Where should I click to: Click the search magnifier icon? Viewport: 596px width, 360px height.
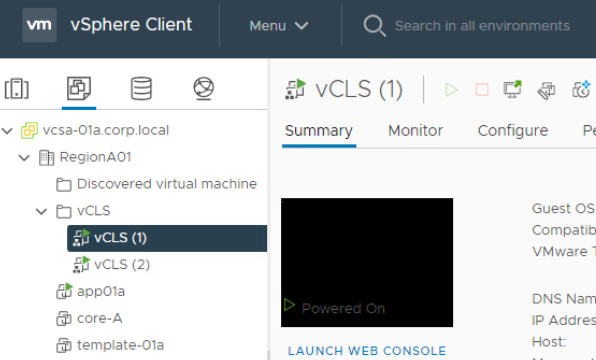pyautogui.click(x=374, y=26)
